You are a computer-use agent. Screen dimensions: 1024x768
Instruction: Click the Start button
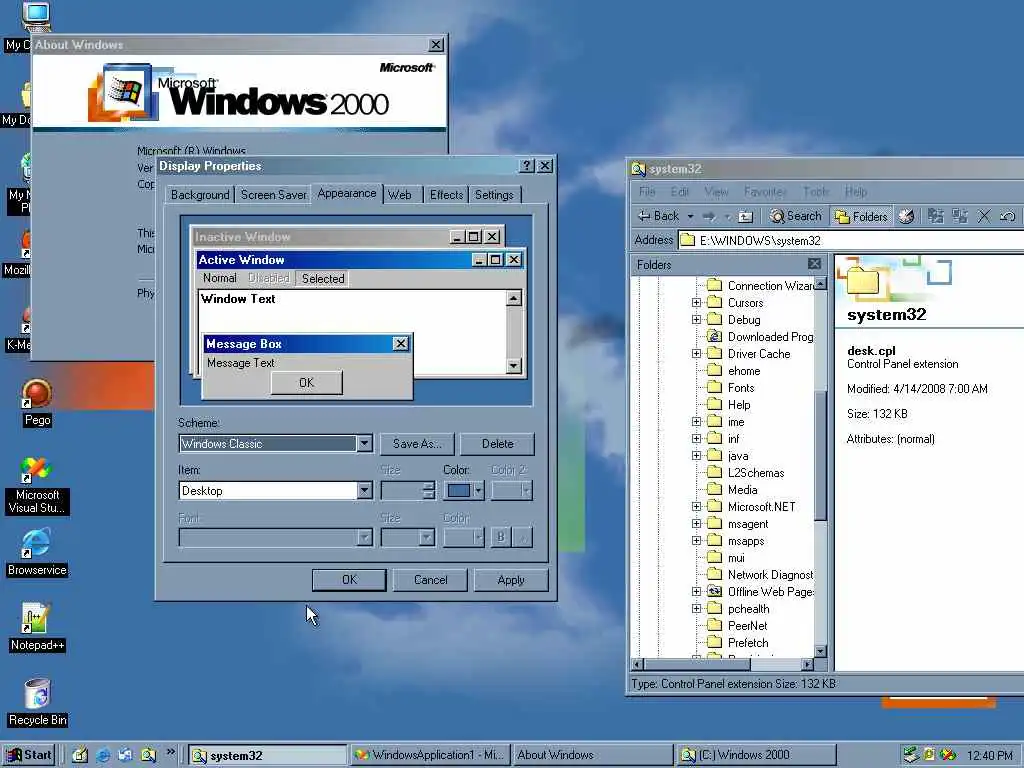click(x=29, y=755)
